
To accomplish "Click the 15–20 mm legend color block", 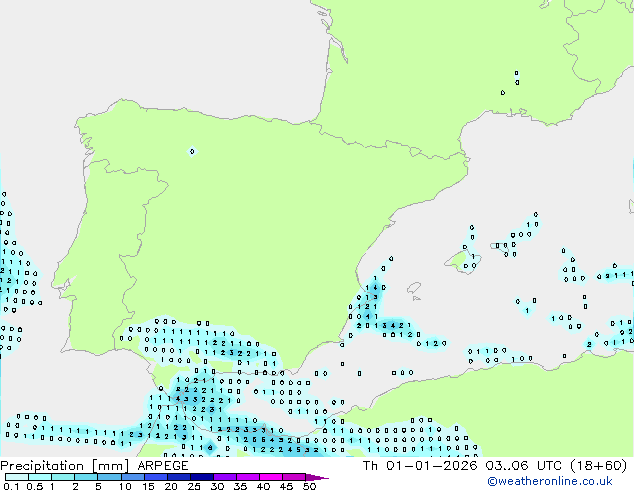I will (155, 477).
